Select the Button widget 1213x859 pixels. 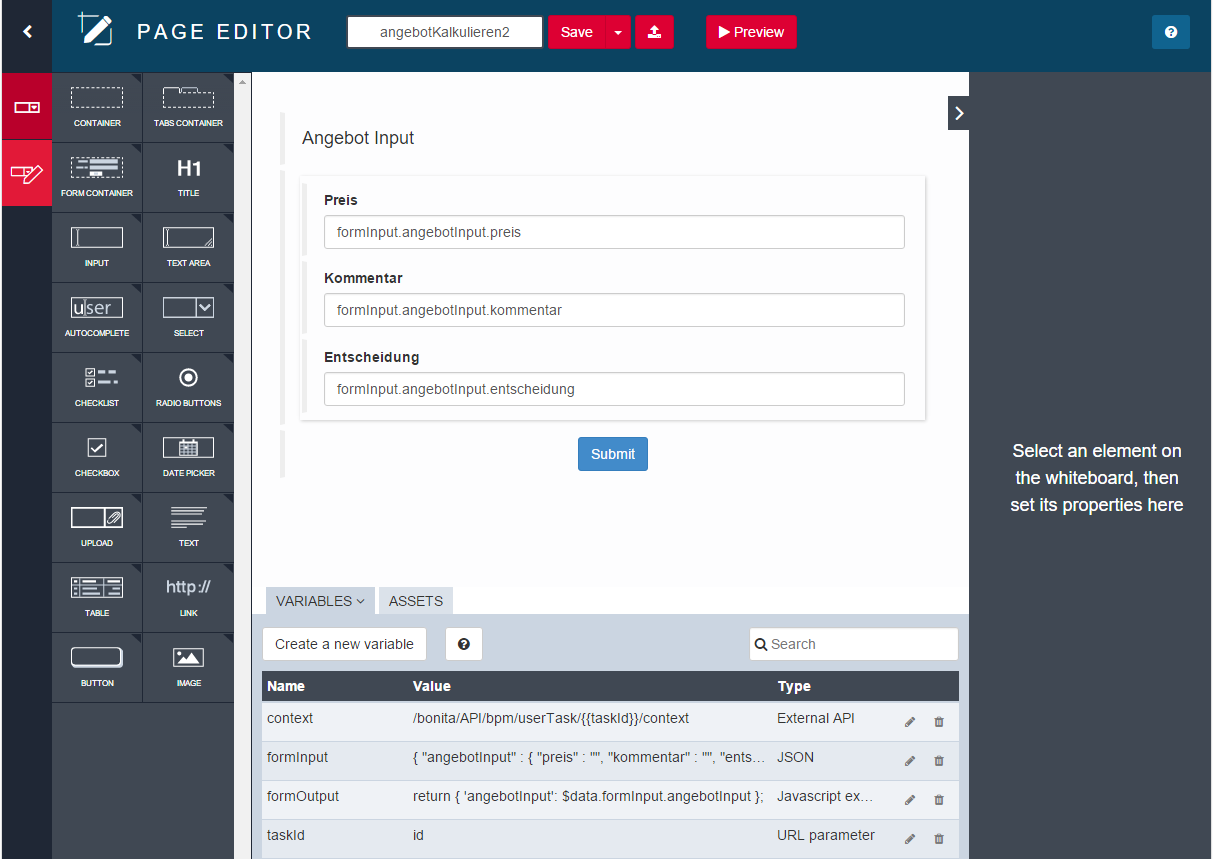(97, 667)
